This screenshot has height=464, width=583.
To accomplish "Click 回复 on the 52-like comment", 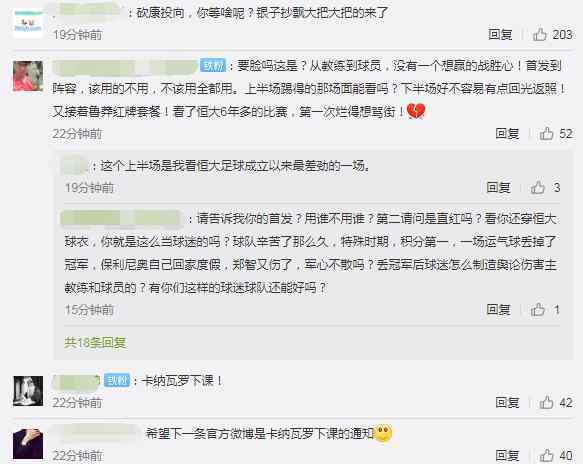I will pyautogui.click(x=507, y=133).
